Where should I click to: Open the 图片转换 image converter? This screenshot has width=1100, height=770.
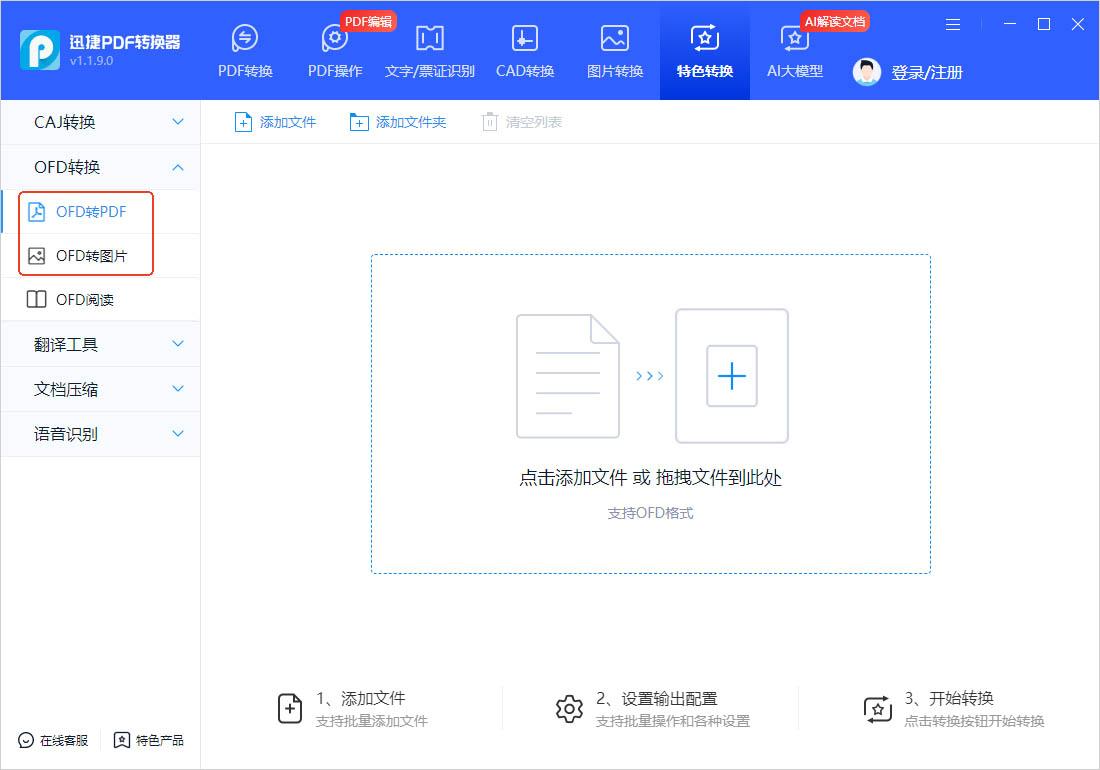coord(613,50)
